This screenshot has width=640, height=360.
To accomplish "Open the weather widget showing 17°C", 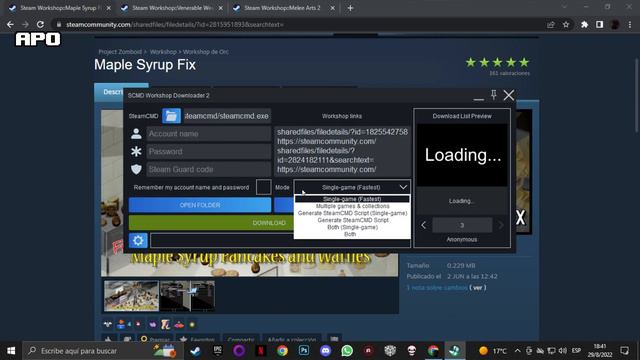I will [x=493, y=351].
